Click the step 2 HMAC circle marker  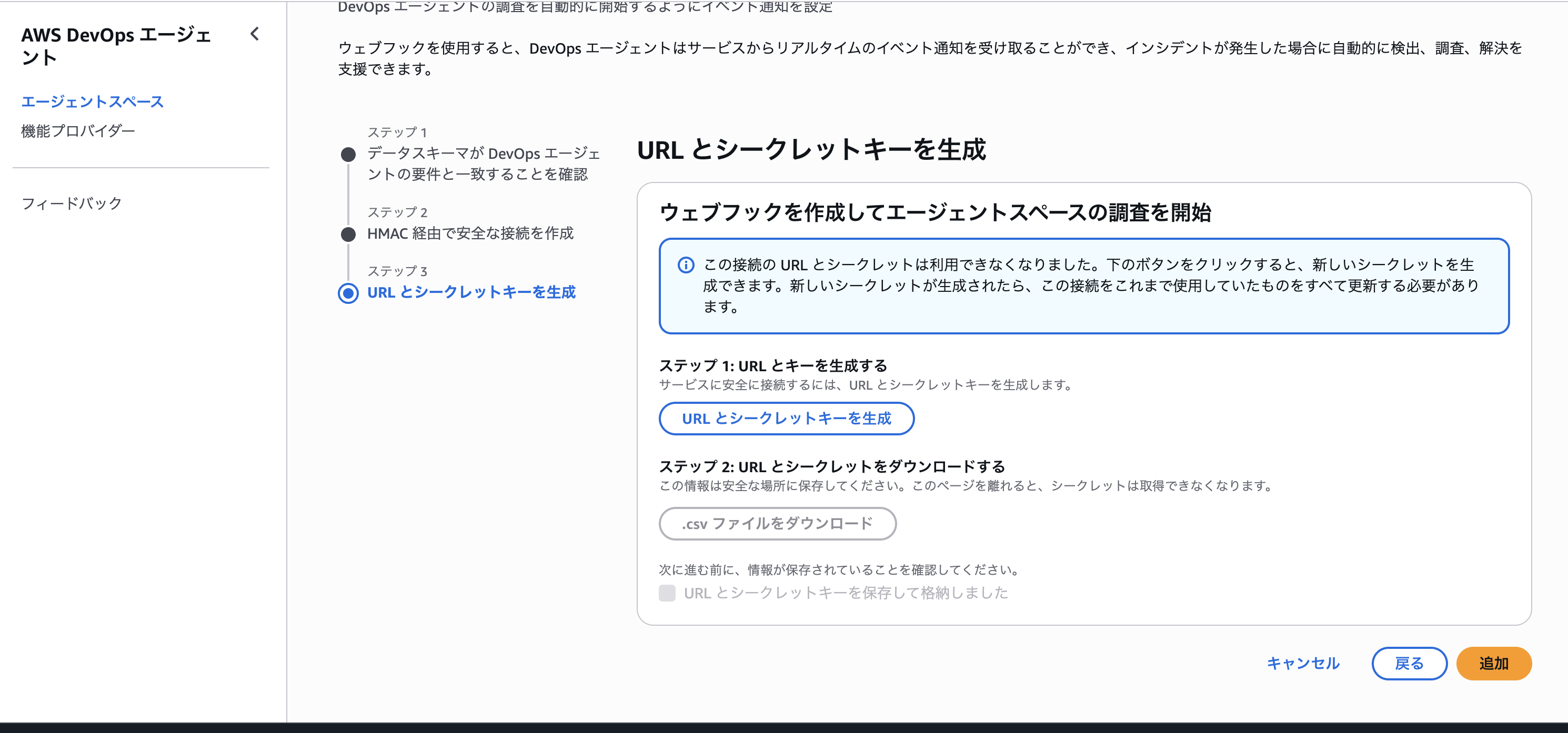[348, 234]
